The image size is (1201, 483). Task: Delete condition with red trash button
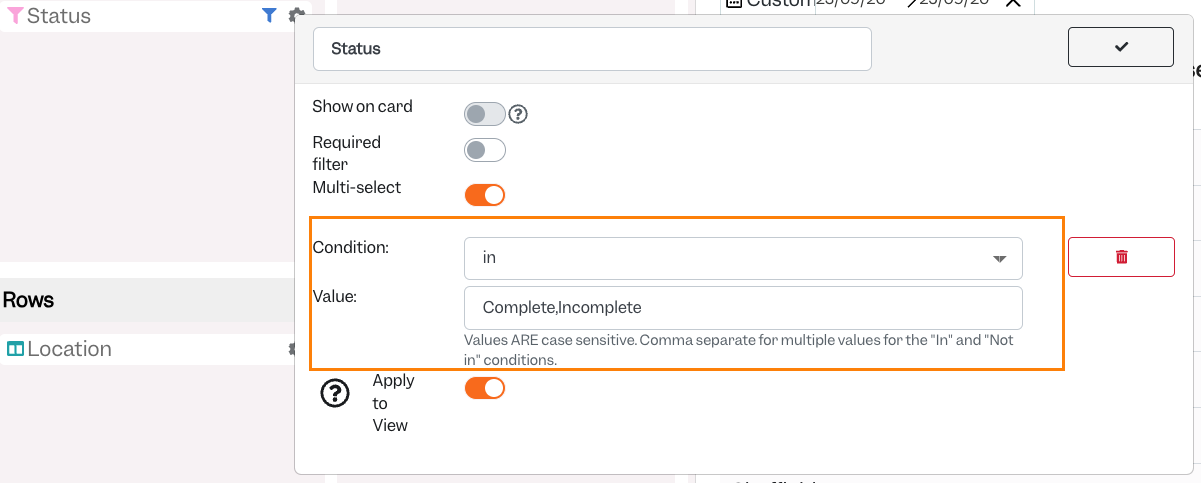[1121, 257]
